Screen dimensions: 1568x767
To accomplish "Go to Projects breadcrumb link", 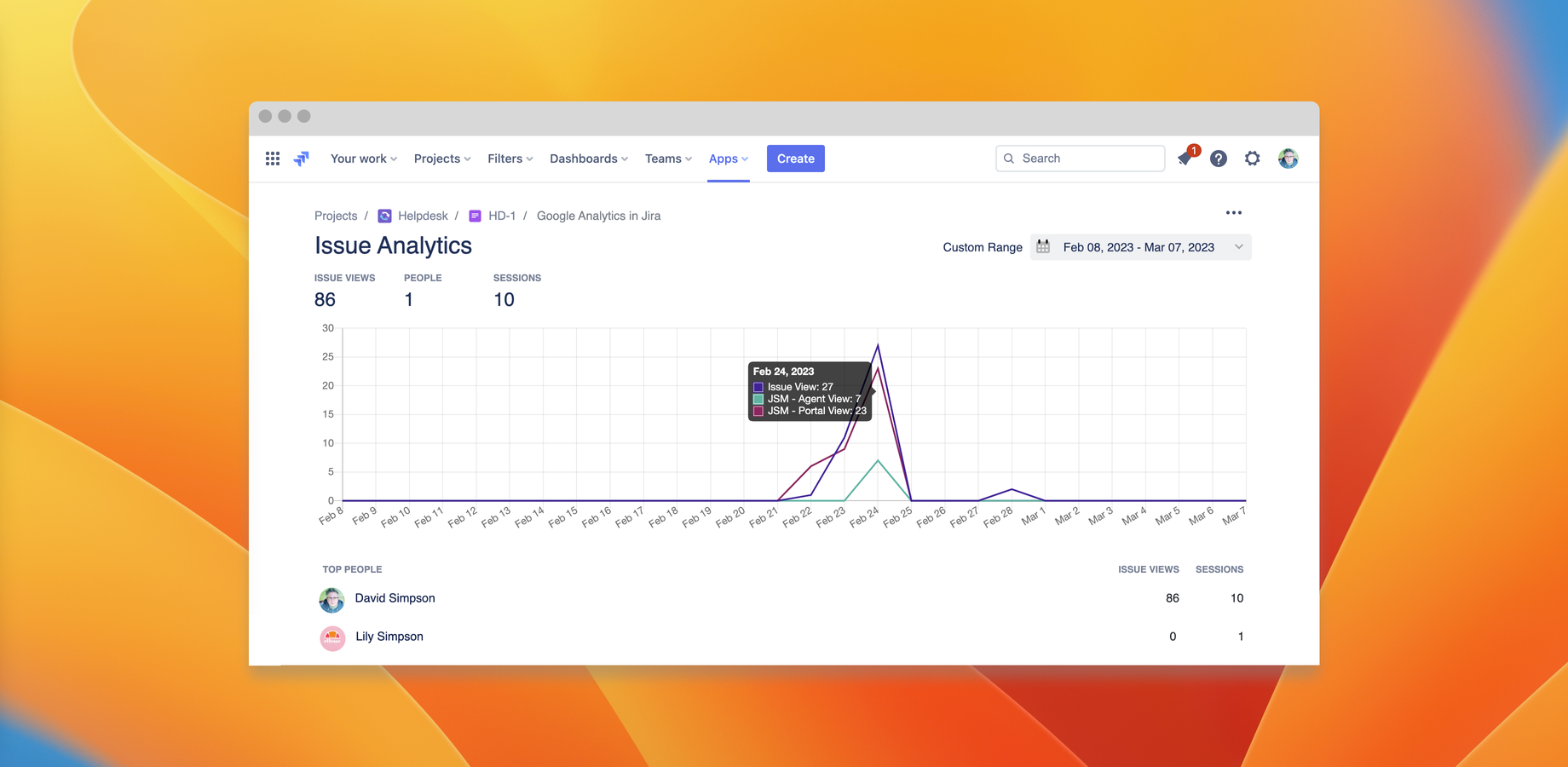I will (336, 216).
